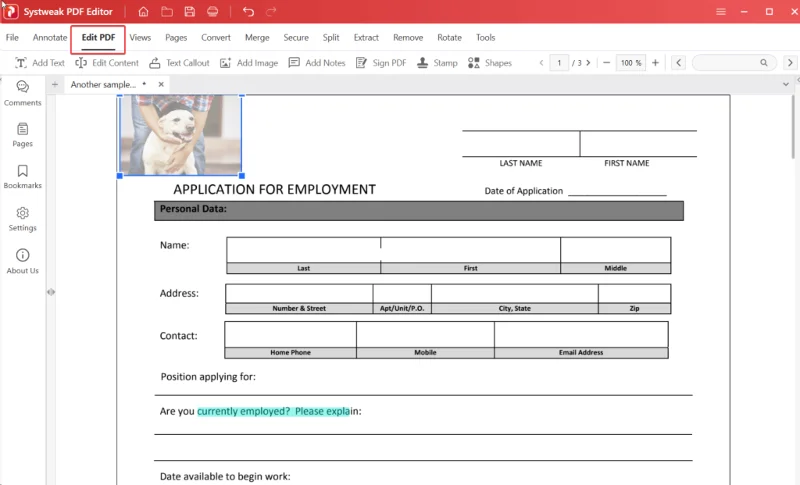Select the dog image in the document
Screen dimensions: 800x485
click(x=181, y=135)
